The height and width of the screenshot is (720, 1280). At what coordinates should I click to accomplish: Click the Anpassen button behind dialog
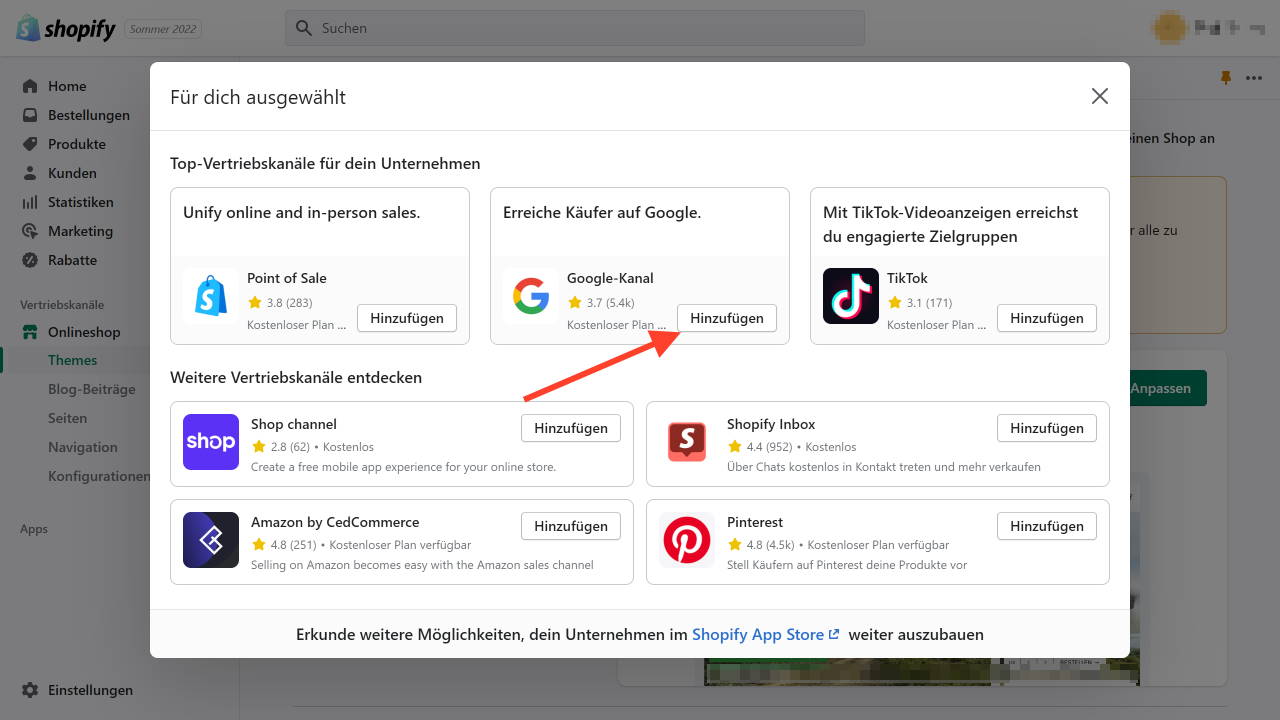click(x=1167, y=388)
